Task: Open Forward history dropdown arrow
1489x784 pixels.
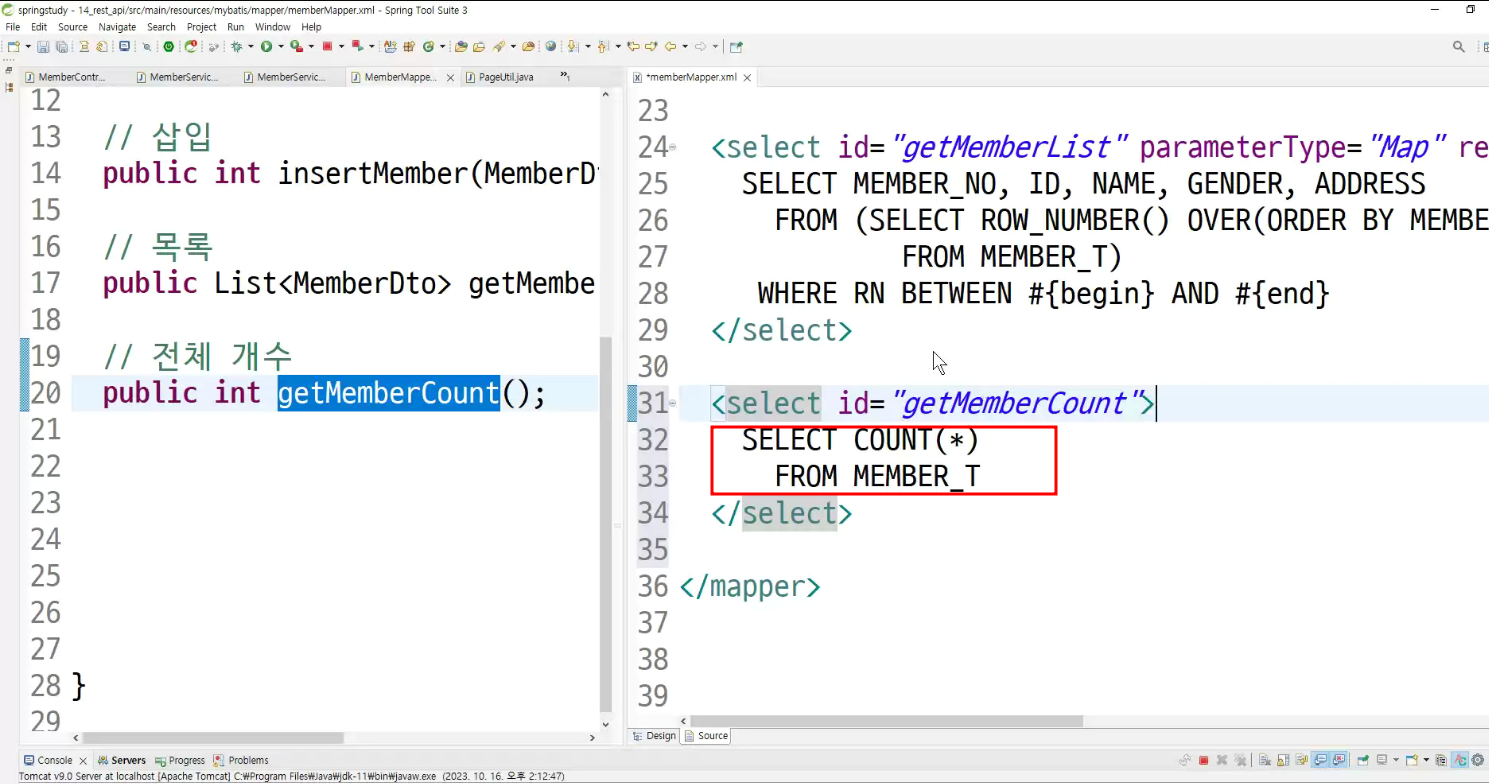Action: pos(715,46)
